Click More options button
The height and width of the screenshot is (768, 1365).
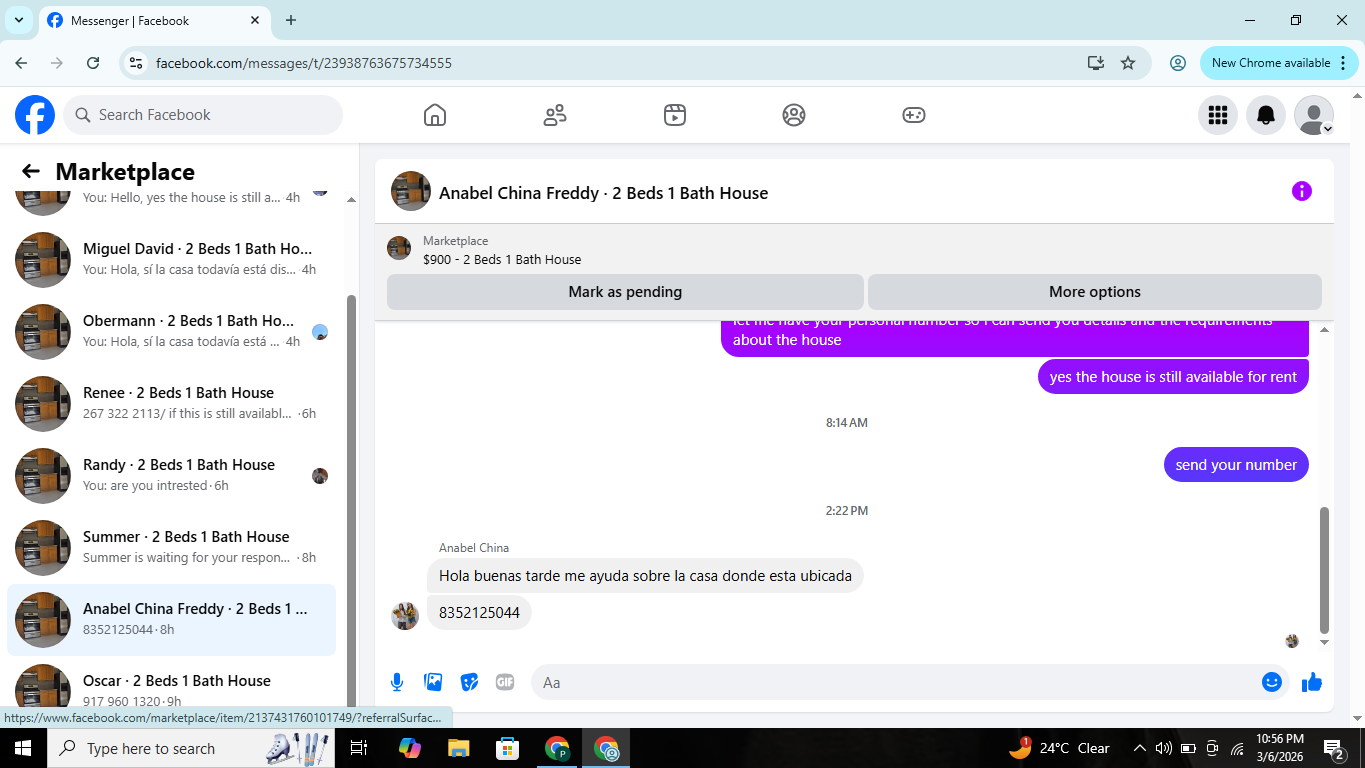[x=1095, y=292]
